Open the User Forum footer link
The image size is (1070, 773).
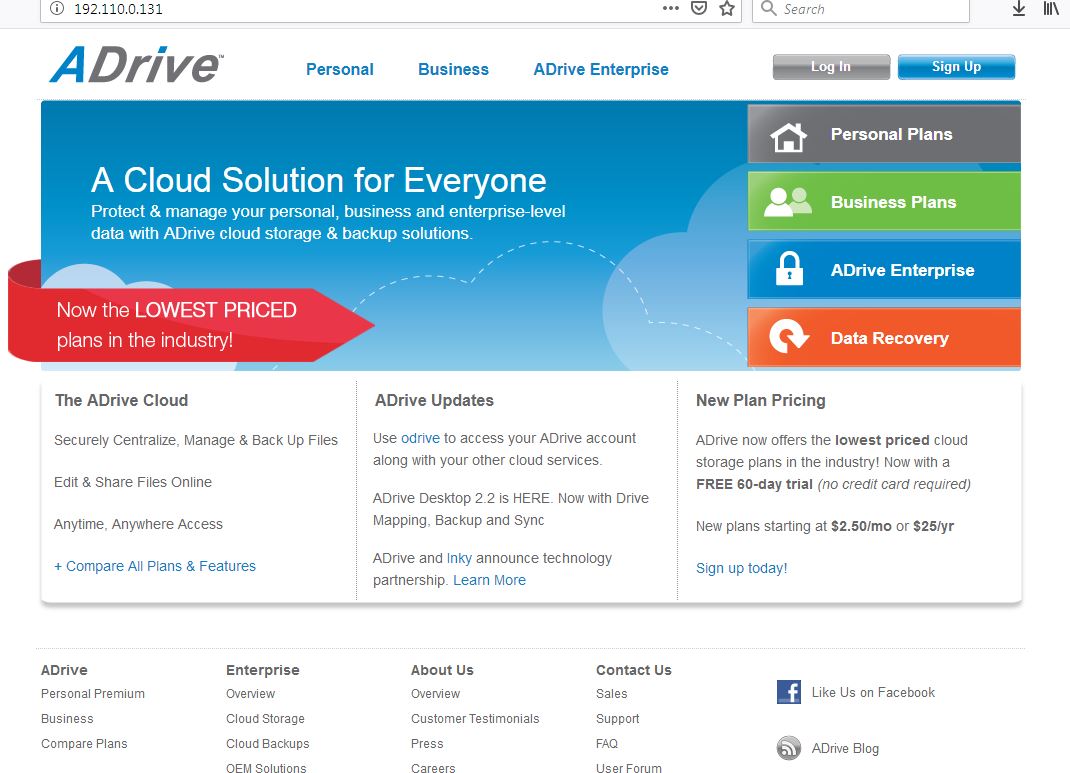click(x=628, y=768)
